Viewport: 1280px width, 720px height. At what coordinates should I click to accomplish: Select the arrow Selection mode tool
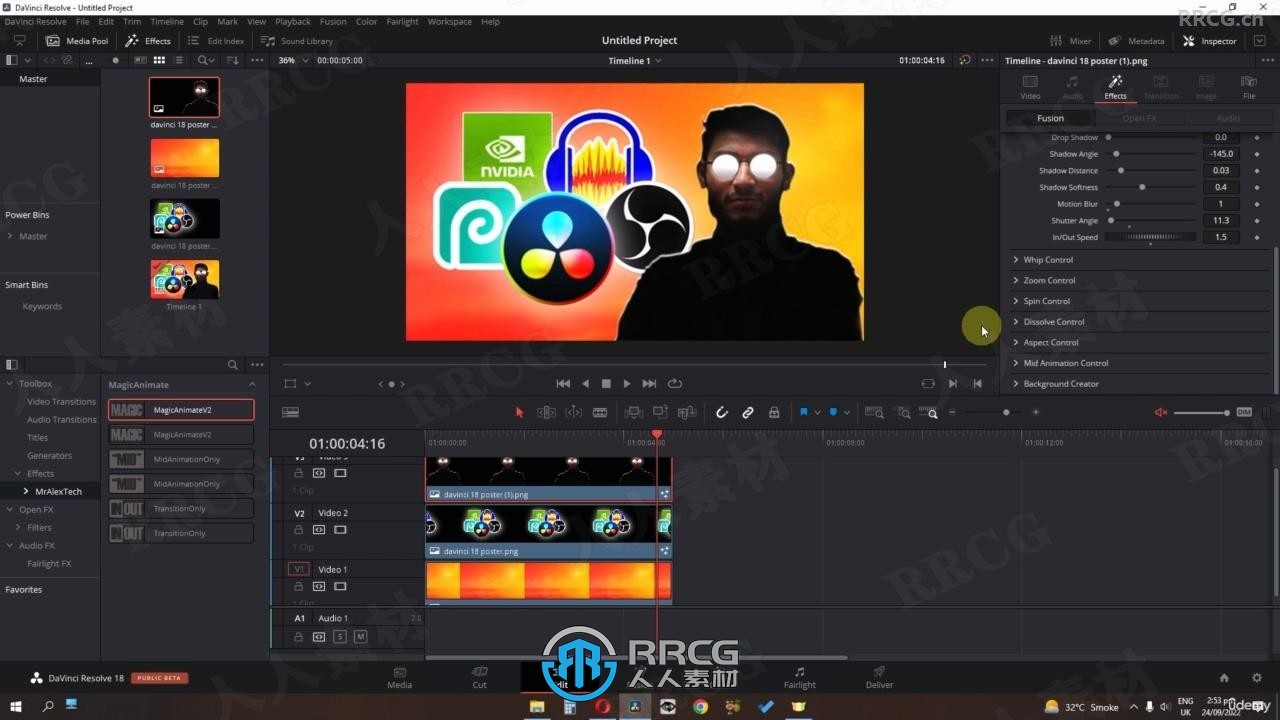519,412
